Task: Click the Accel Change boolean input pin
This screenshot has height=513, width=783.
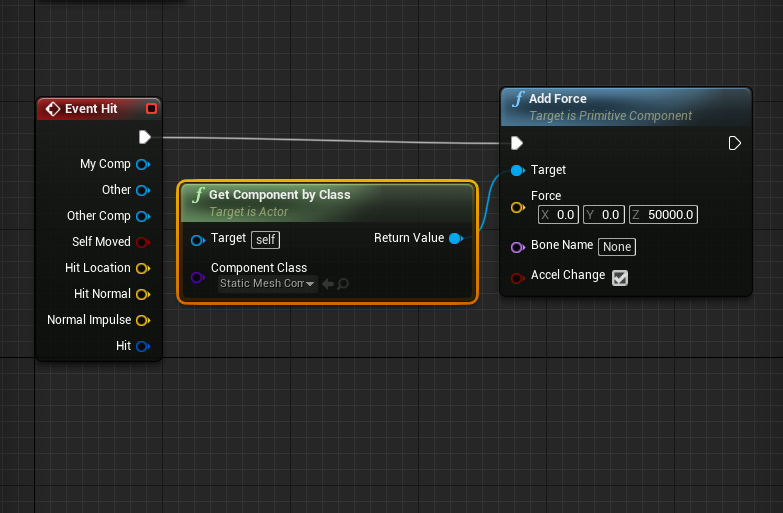Action: pos(518,278)
